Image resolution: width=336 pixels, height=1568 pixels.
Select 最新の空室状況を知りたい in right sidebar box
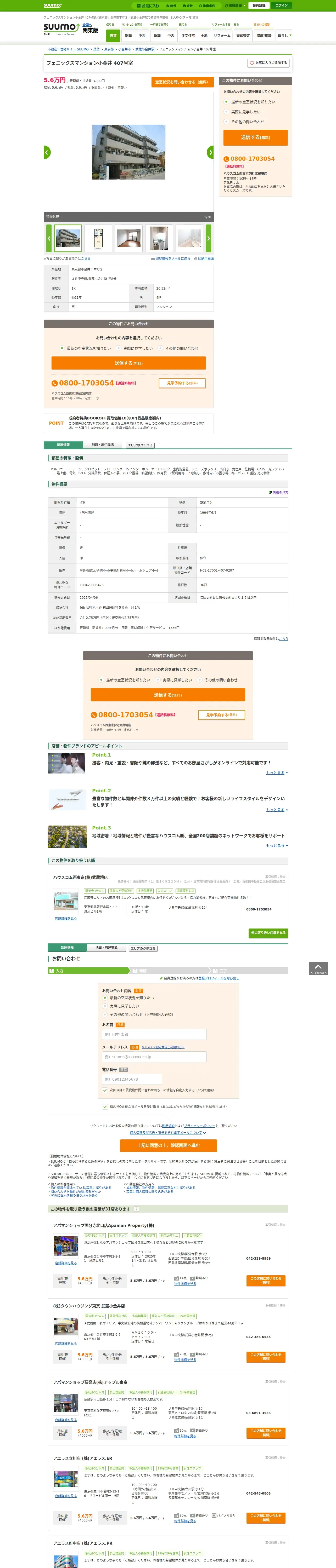[x=226, y=102]
